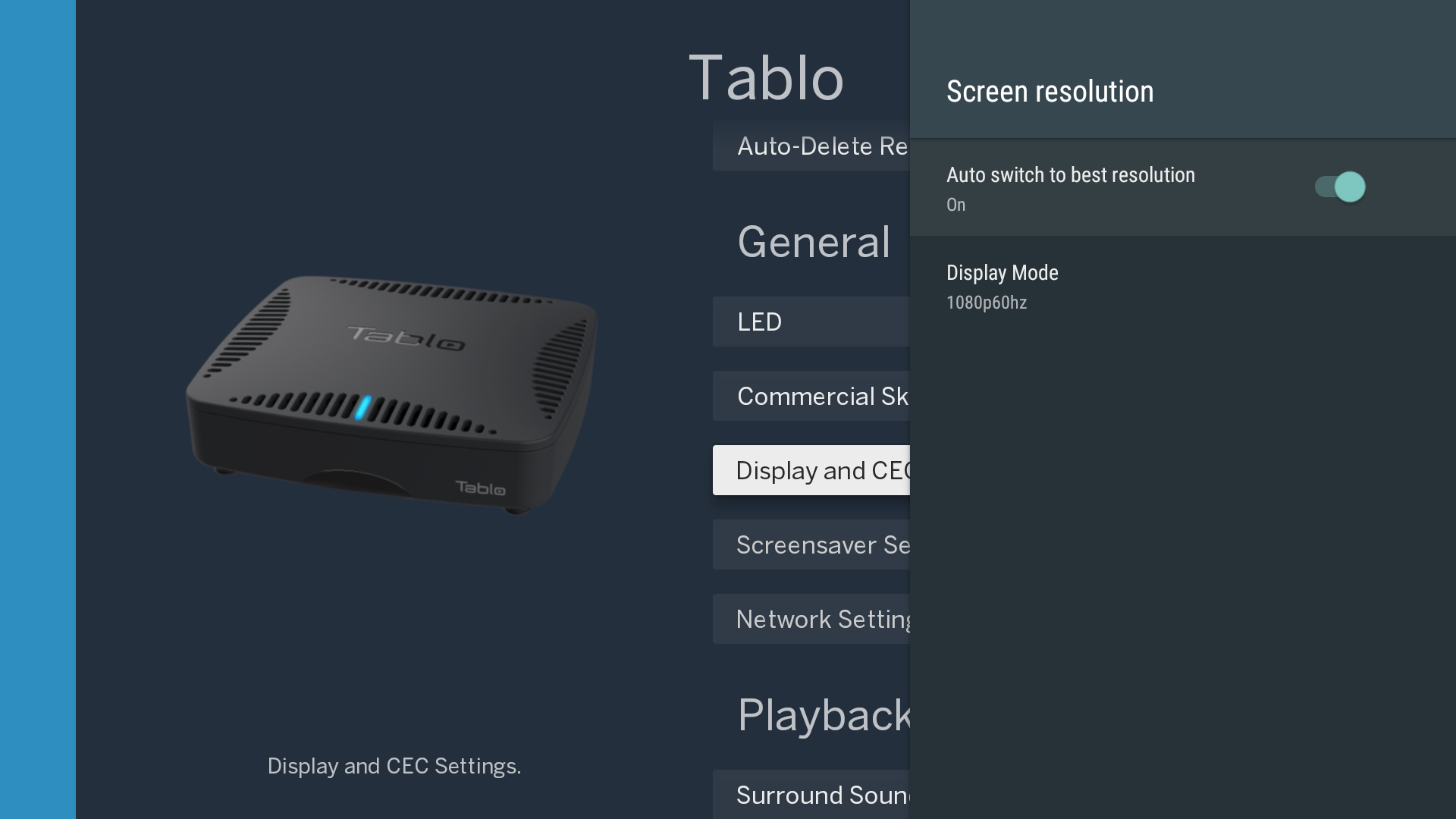Open Surround Sound playback option
The image size is (1456, 819).
click(811, 794)
